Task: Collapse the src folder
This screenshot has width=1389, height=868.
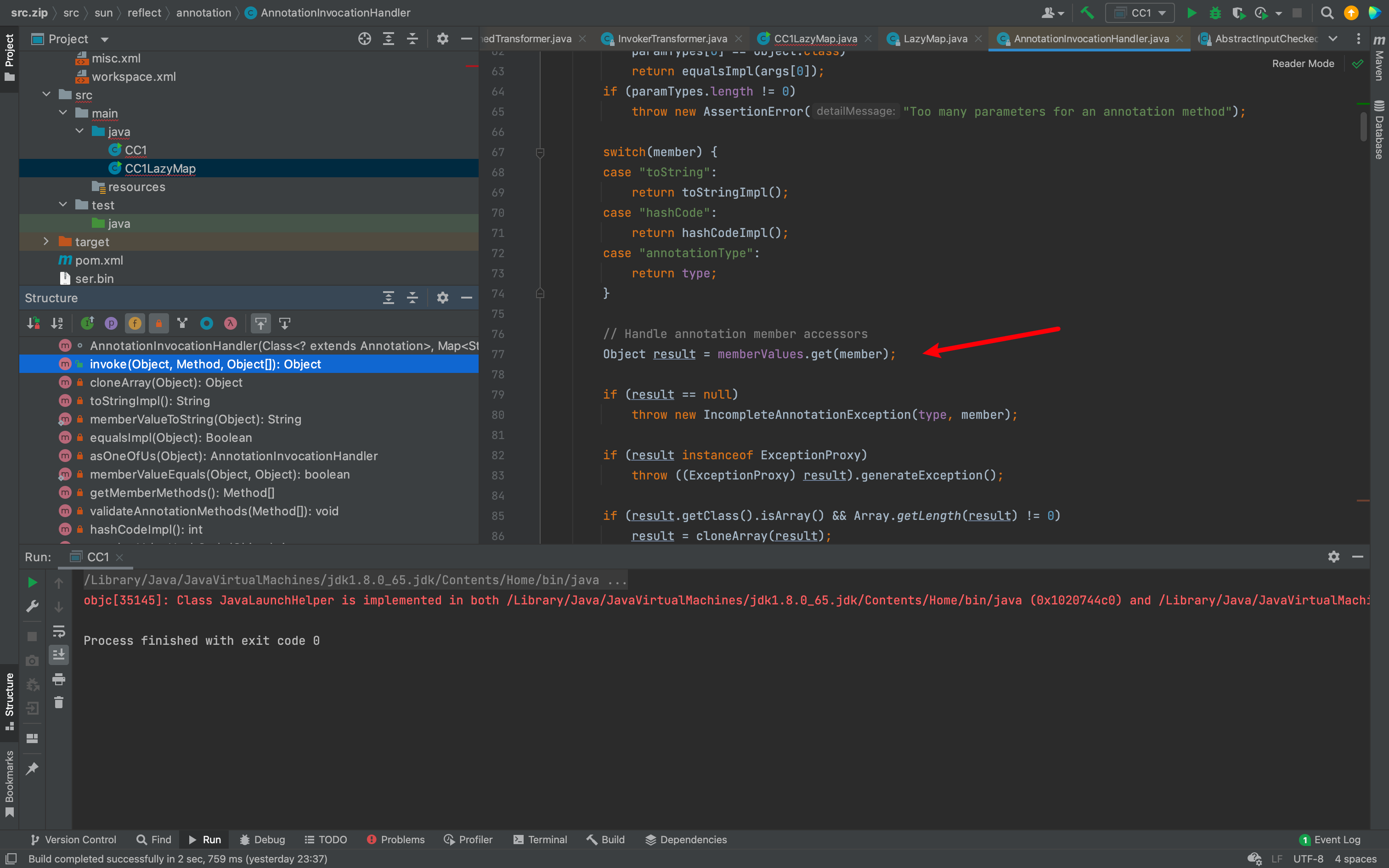Action: pos(46,94)
